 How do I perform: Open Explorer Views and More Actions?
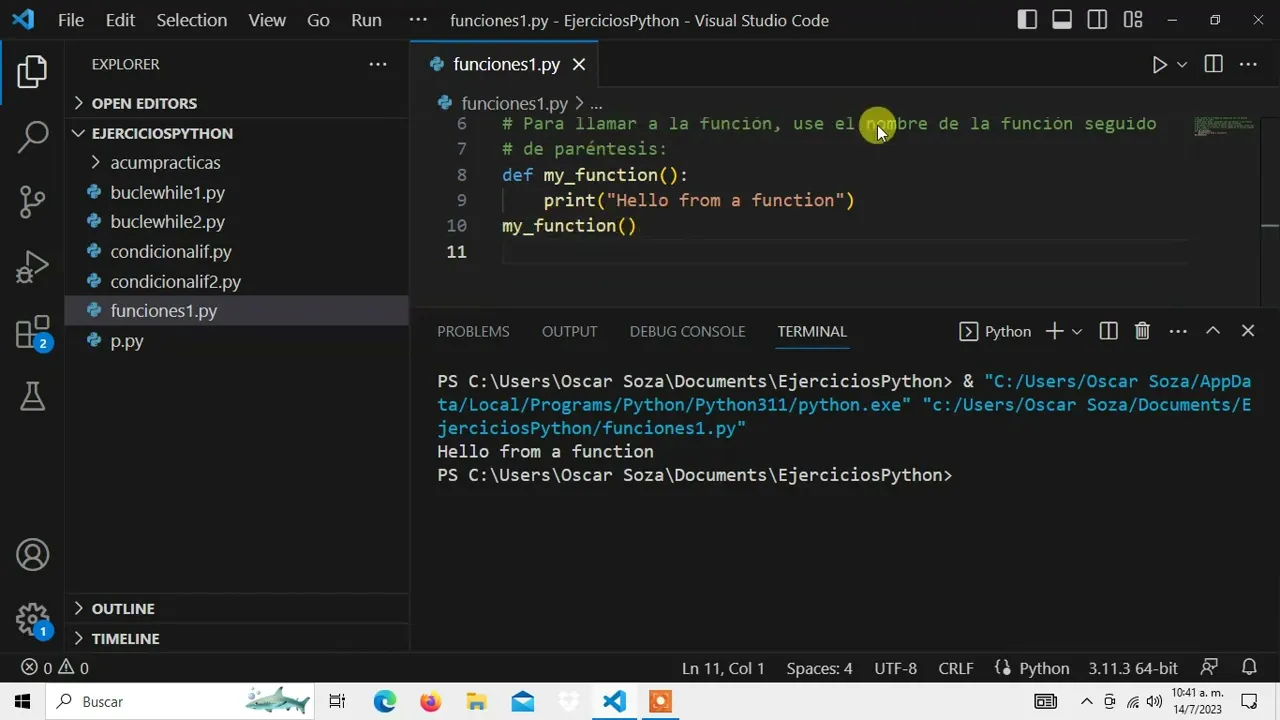377,64
